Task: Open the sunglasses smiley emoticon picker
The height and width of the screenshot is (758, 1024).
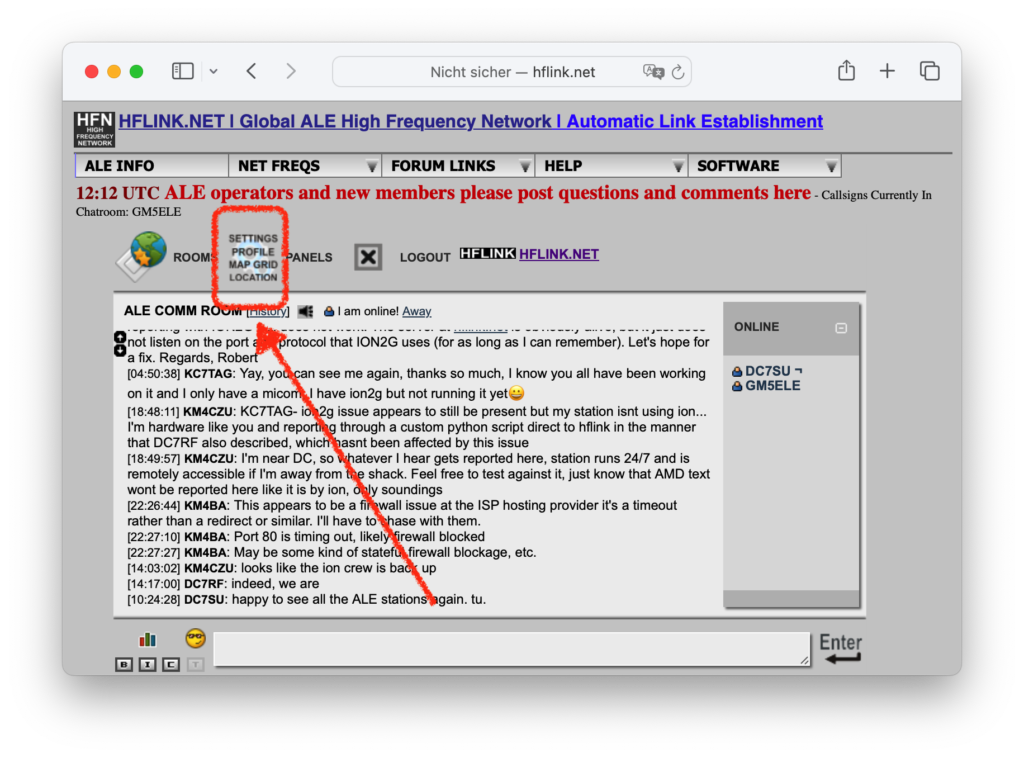Action: [x=195, y=638]
